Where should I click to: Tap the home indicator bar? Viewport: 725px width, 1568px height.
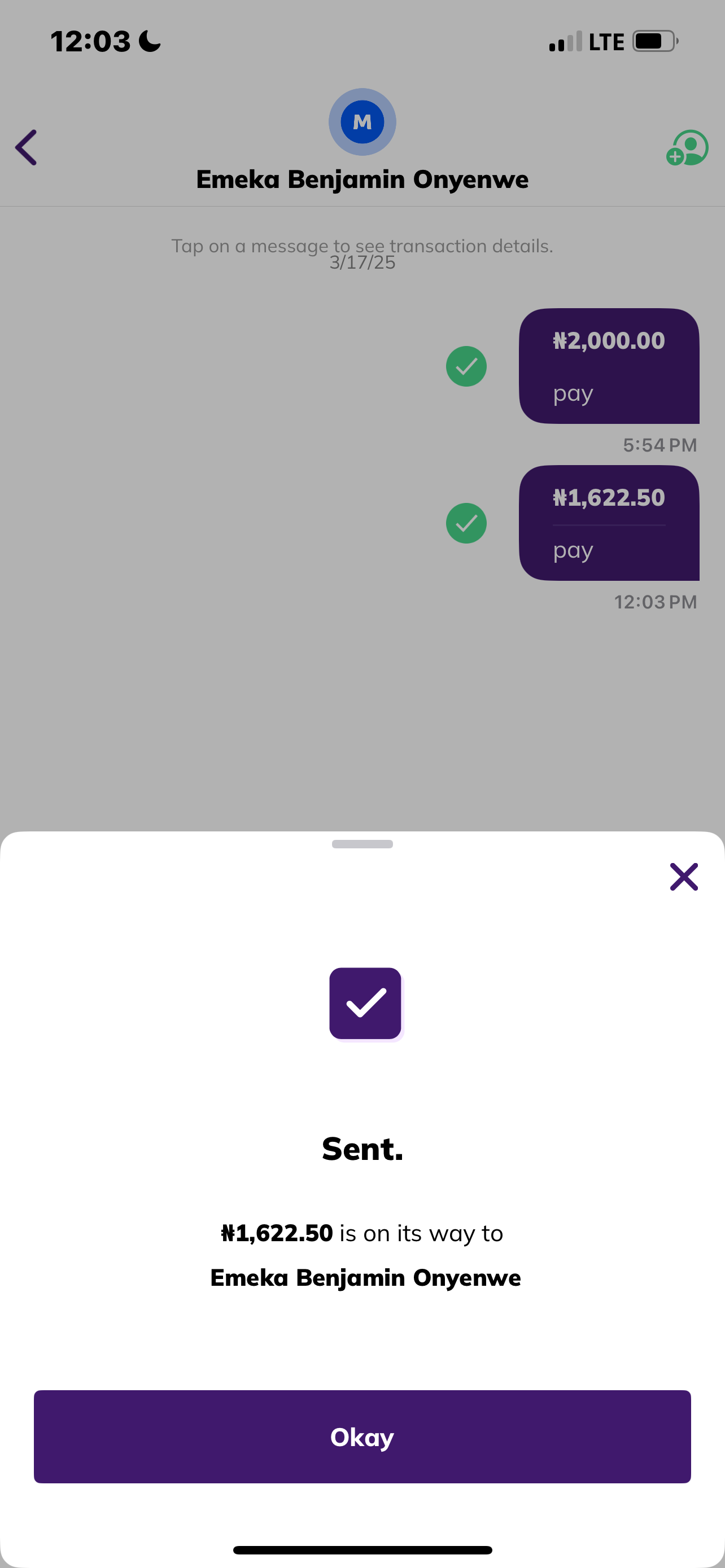pyautogui.click(x=362, y=1550)
